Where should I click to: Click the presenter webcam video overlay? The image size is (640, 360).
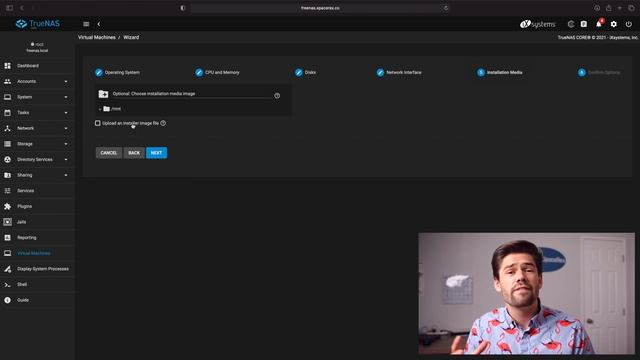[x=527, y=293]
